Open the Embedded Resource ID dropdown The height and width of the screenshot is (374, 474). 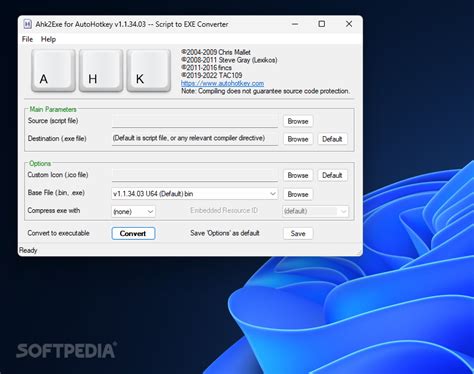tap(315, 211)
